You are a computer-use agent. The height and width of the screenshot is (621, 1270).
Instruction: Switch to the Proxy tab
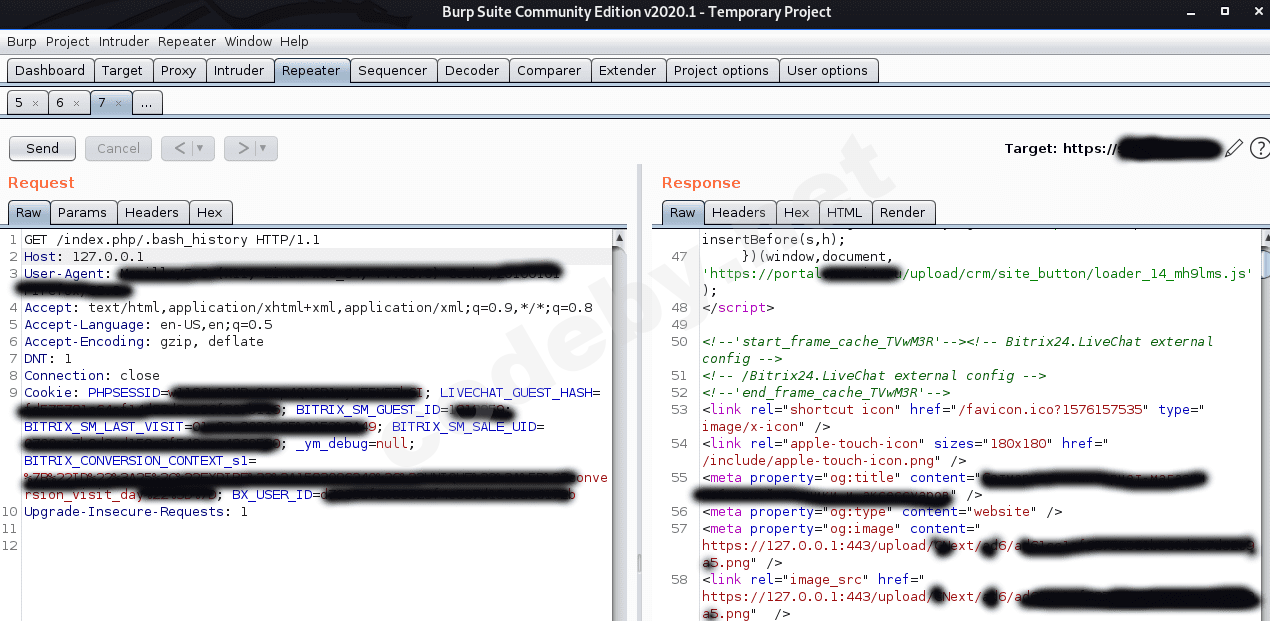tap(179, 70)
